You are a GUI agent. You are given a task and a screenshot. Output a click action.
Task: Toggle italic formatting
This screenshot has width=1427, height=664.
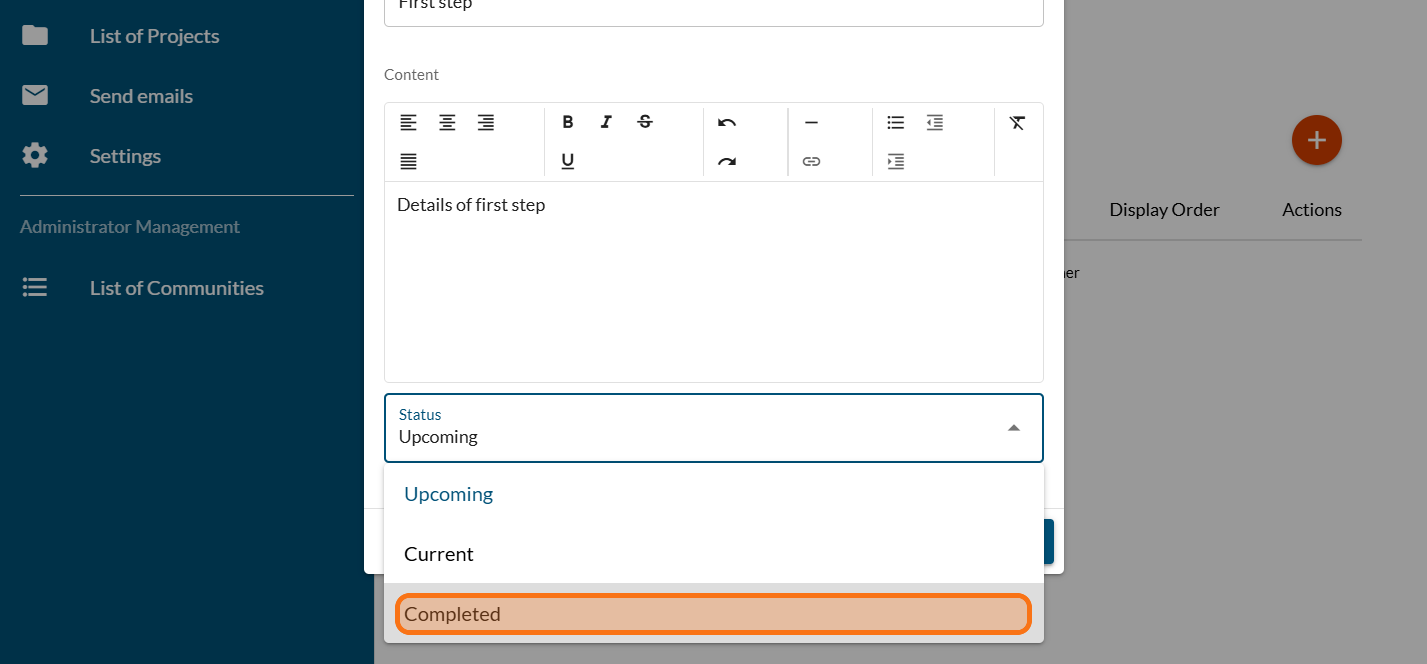pyautogui.click(x=606, y=123)
